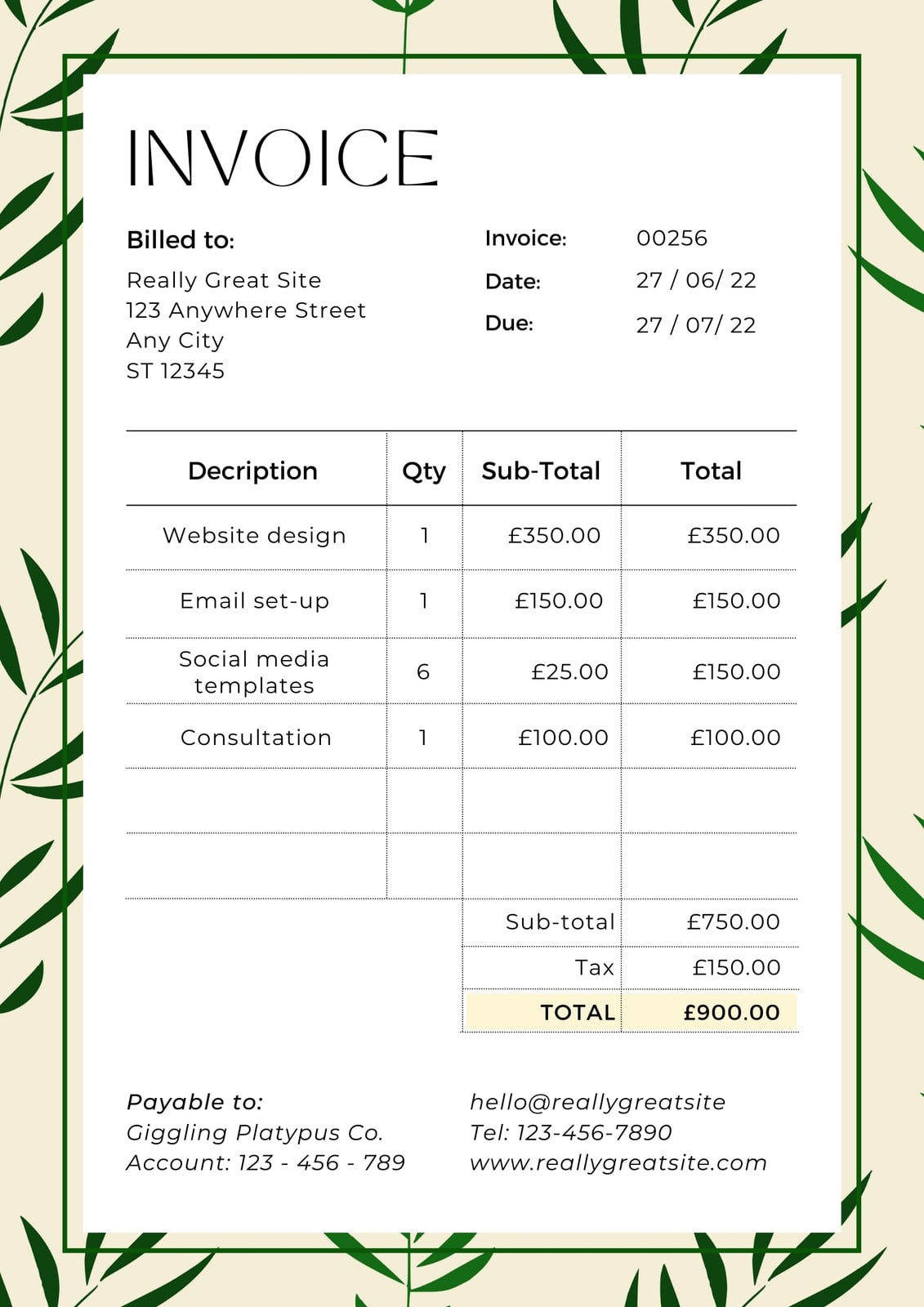Select the Website design row description
The width and height of the screenshot is (924, 1307).
(254, 536)
